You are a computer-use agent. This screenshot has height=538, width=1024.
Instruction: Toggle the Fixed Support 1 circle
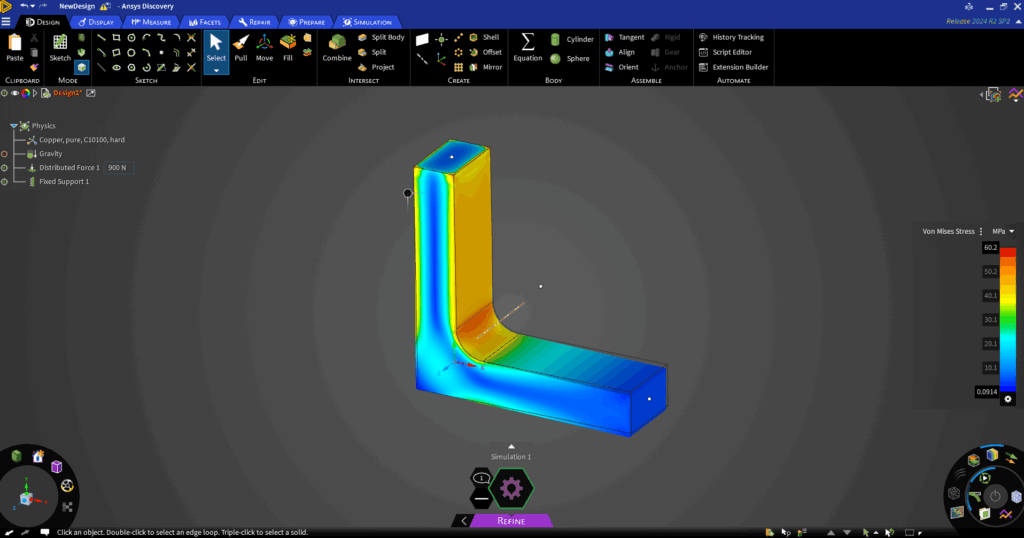coord(5,182)
